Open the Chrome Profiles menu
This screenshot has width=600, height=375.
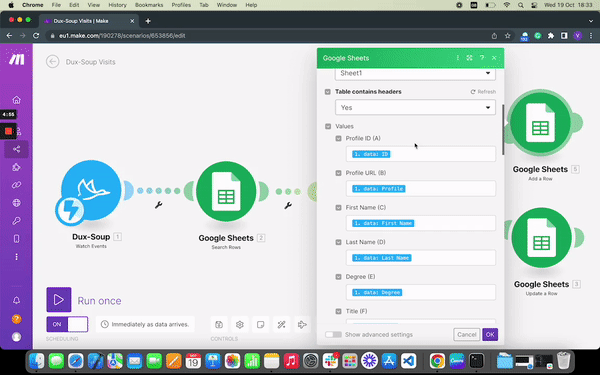[181, 5]
